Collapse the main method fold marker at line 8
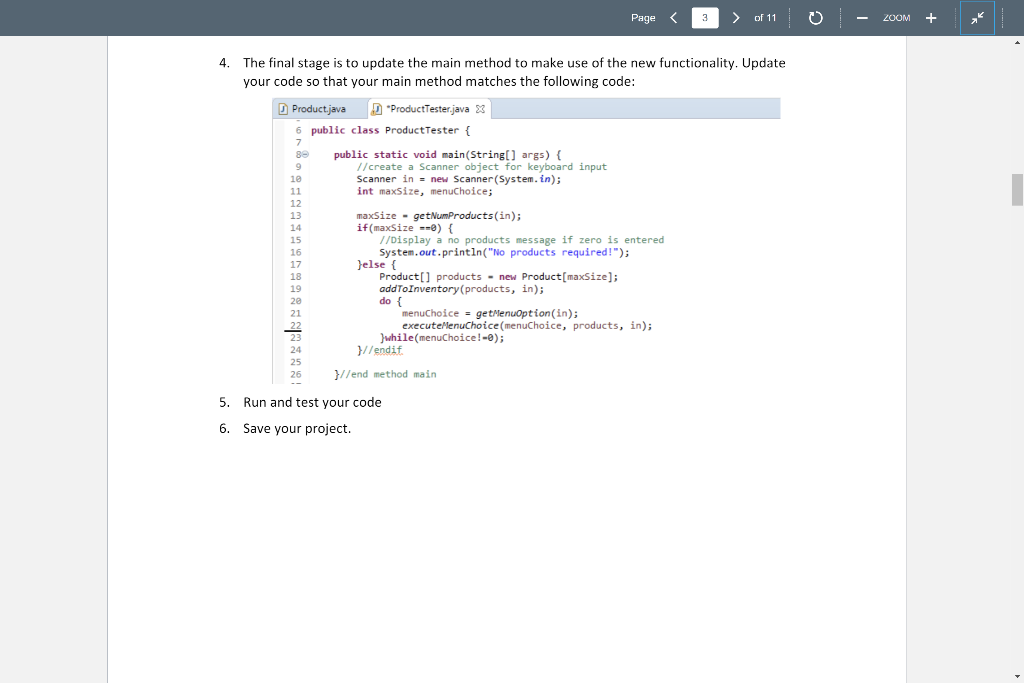Viewport: 1024px width, 683px height. pos(305,154)
